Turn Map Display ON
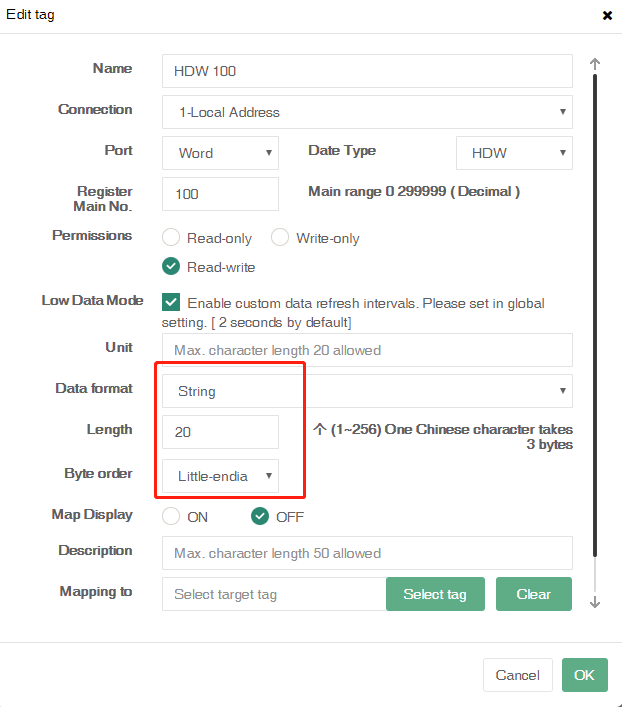Viewport: 622px width, 707px height. [x=171, y=517]
